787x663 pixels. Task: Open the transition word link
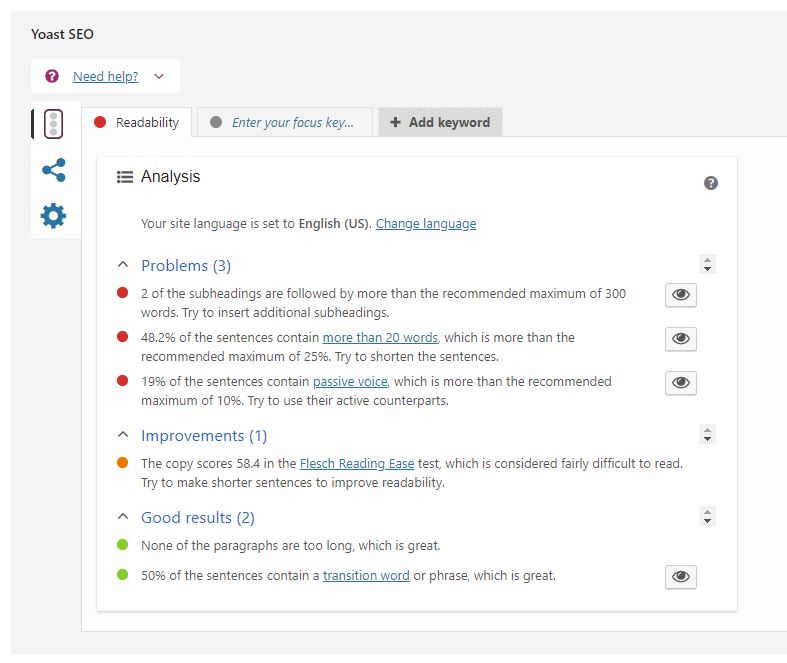pyautogui.click(x=366, y=576)
